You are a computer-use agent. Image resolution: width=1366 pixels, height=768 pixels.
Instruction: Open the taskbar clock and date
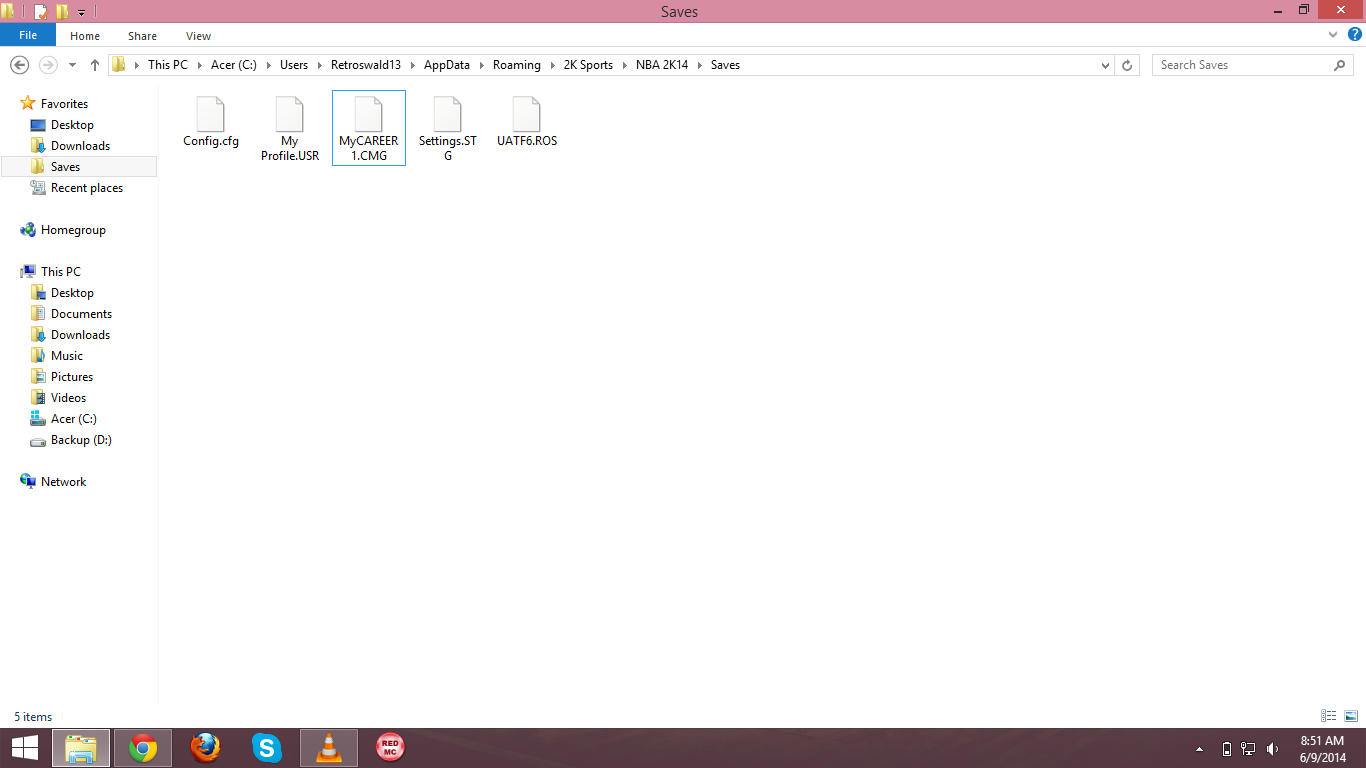coord(1322,749)
